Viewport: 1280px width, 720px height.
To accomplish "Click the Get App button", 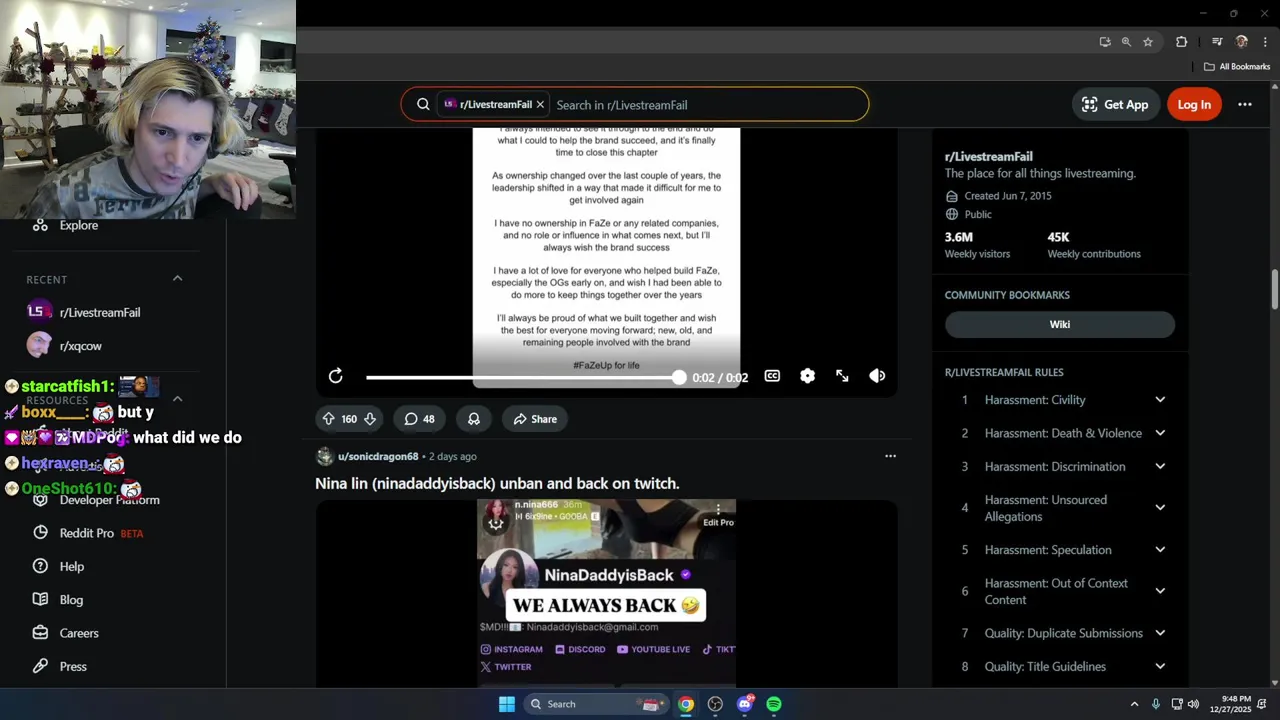I will [x=1115, y=104].
